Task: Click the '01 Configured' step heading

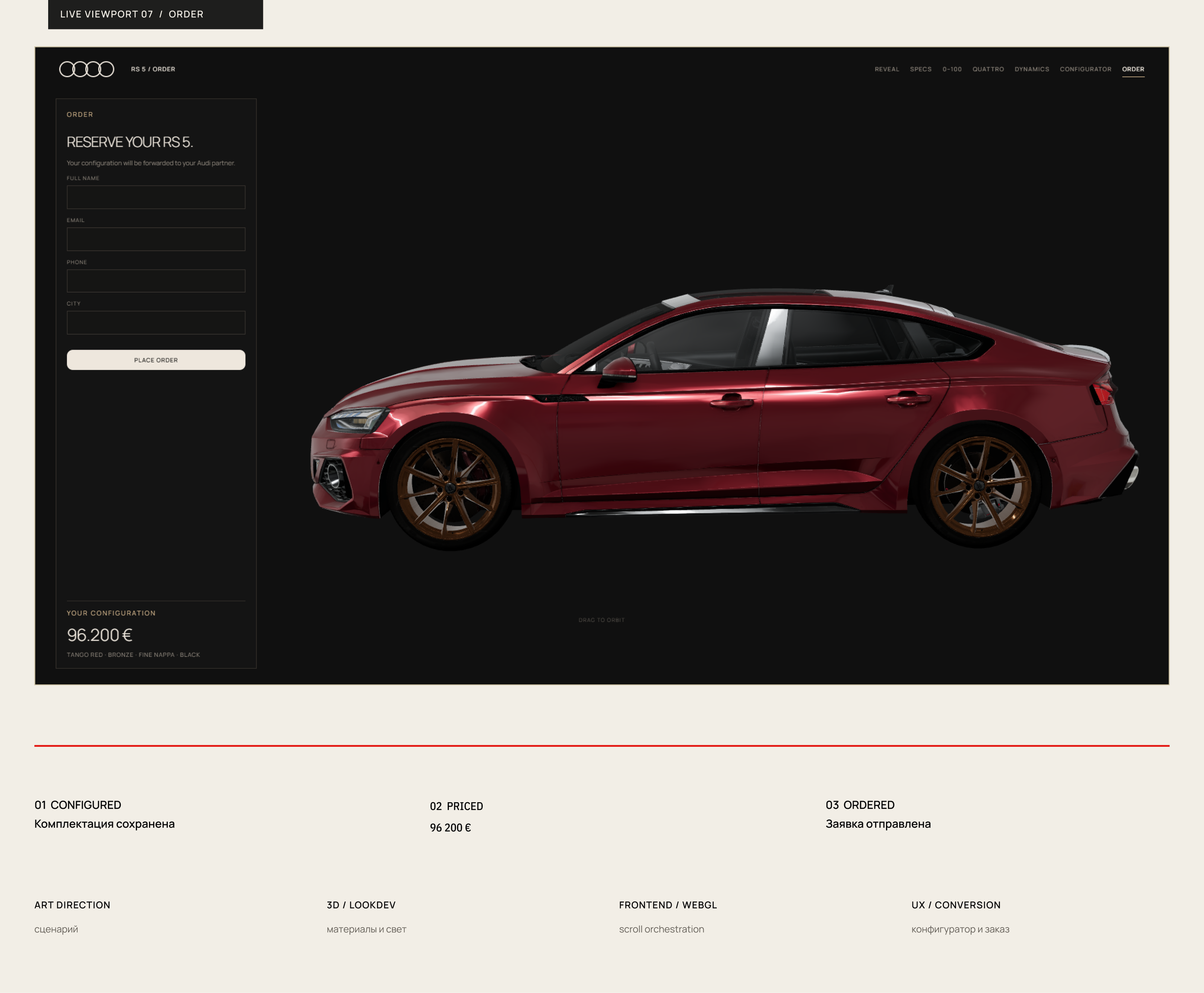Action: (x=78, y=805)
